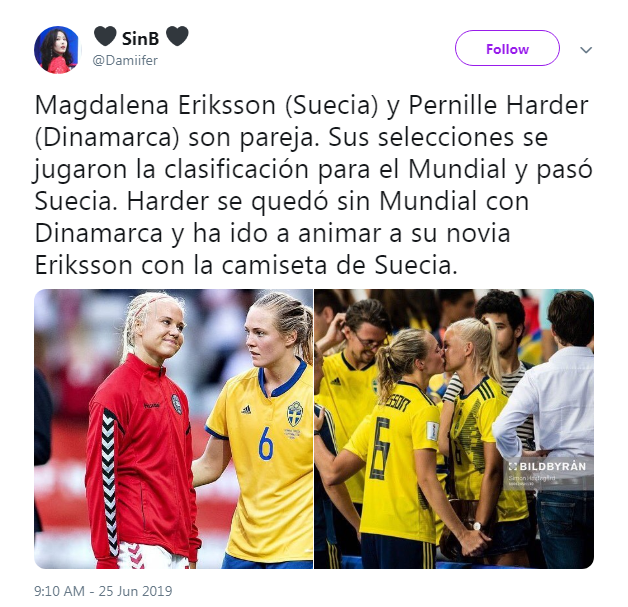Open the right photo of kissing fans
628x607 pixels.
tap(454, 429)
